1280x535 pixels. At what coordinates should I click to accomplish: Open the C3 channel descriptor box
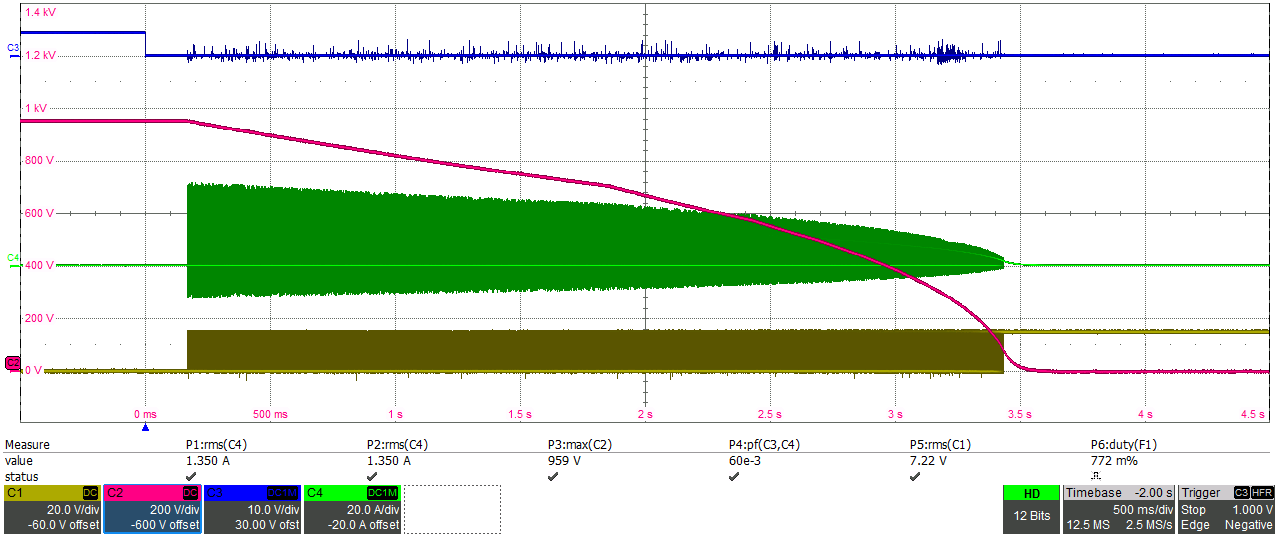pyautogui.click(x=252, y=510)
